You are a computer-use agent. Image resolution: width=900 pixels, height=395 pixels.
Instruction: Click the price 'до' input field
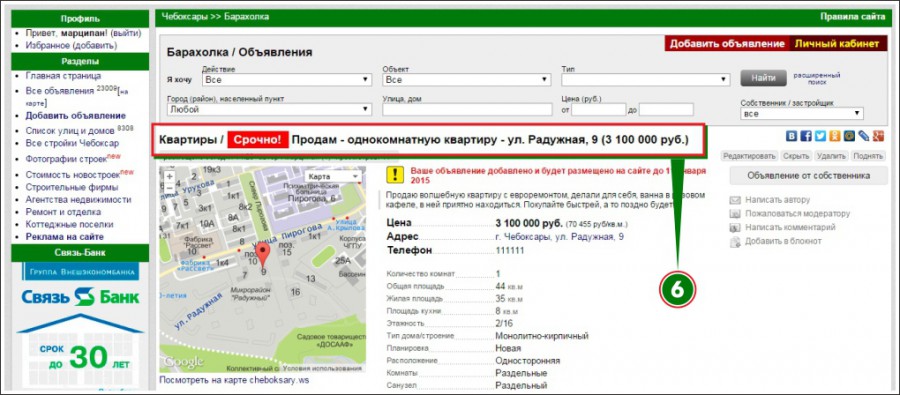point(666,109)
